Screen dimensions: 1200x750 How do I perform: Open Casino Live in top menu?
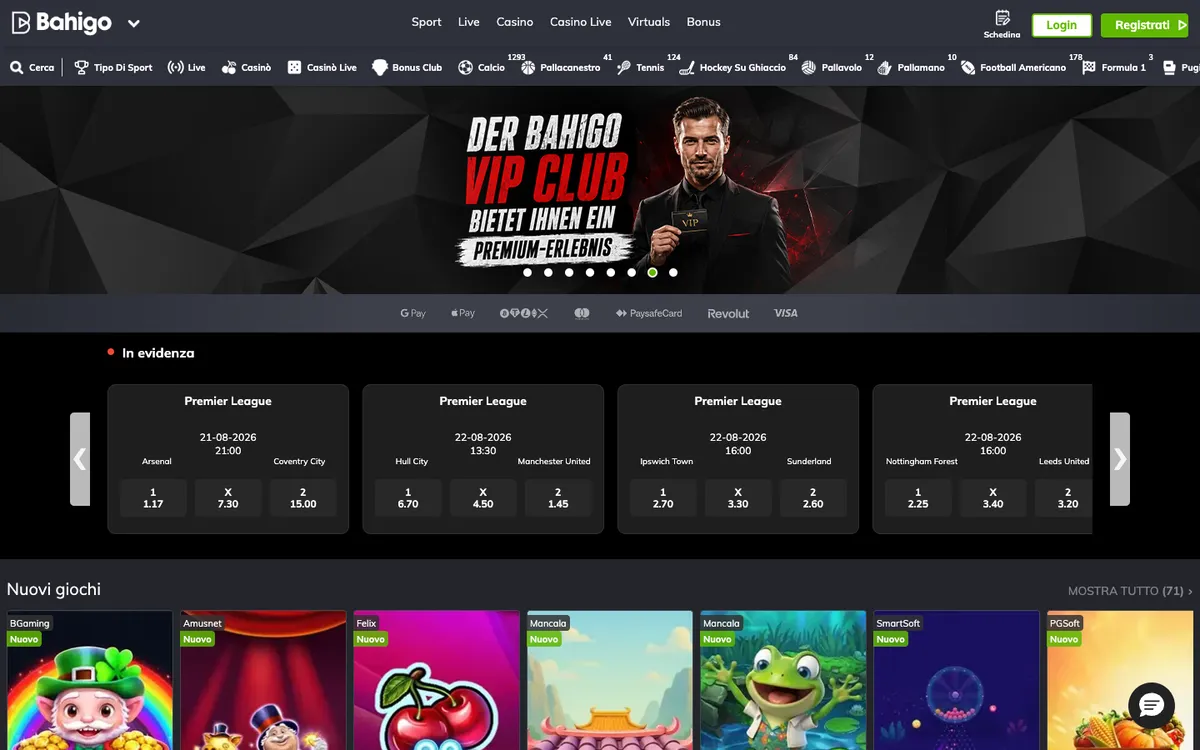[581, 22]
